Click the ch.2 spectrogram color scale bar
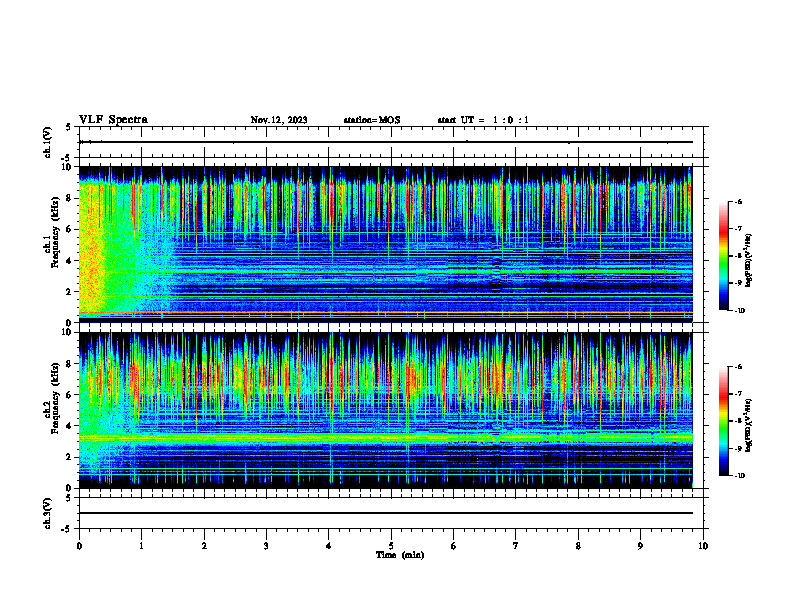 (723, 421)
